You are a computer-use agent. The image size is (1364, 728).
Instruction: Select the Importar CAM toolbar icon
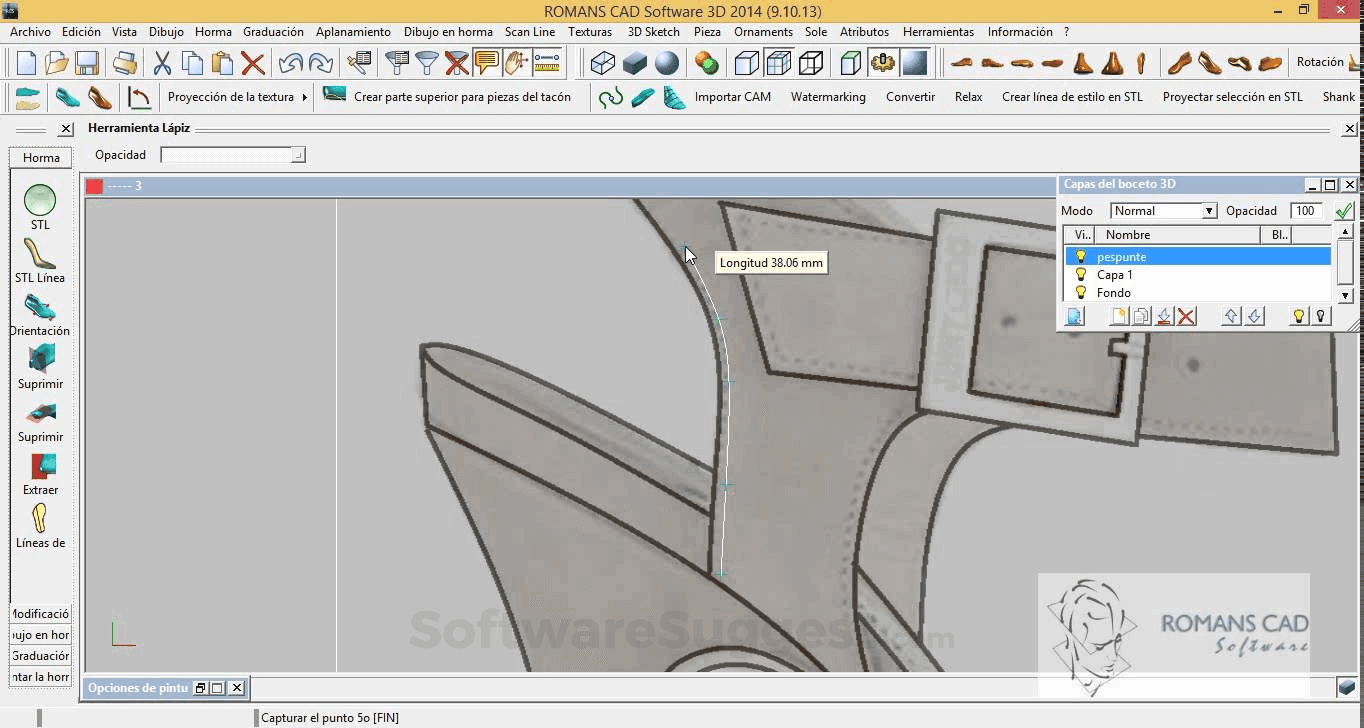tap(733, 97)
